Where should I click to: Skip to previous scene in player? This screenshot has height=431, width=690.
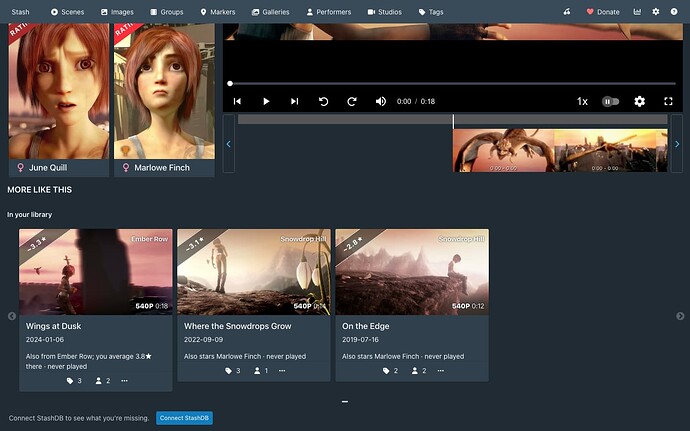(237, 101)
